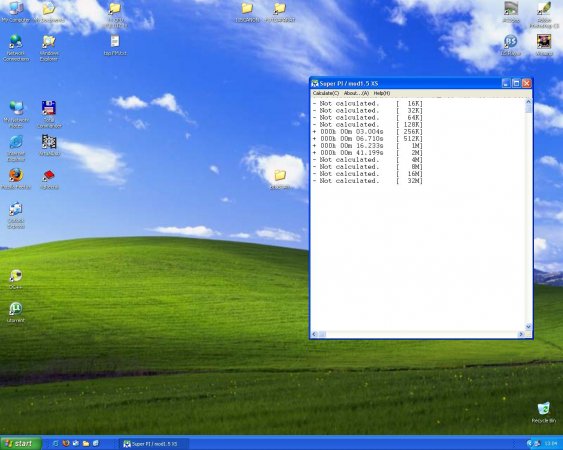Click the Super PI taskbar button
The image size is (563, 450).
[x=154, y=444]
